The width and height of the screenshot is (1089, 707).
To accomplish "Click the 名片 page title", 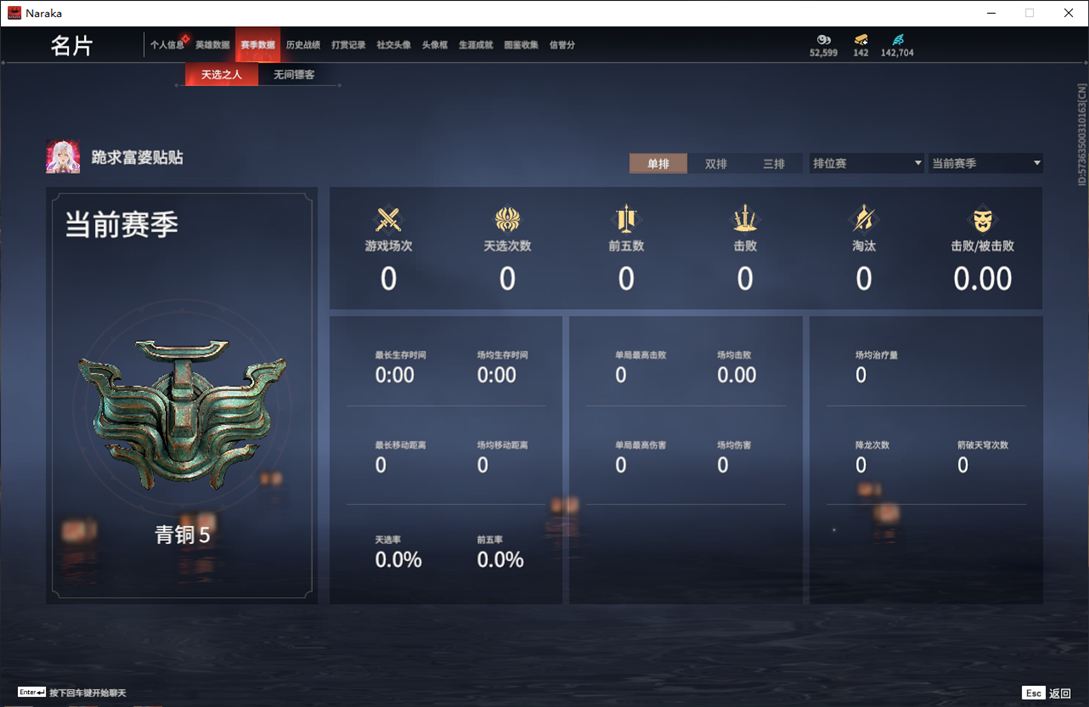I will pos(72,46).
